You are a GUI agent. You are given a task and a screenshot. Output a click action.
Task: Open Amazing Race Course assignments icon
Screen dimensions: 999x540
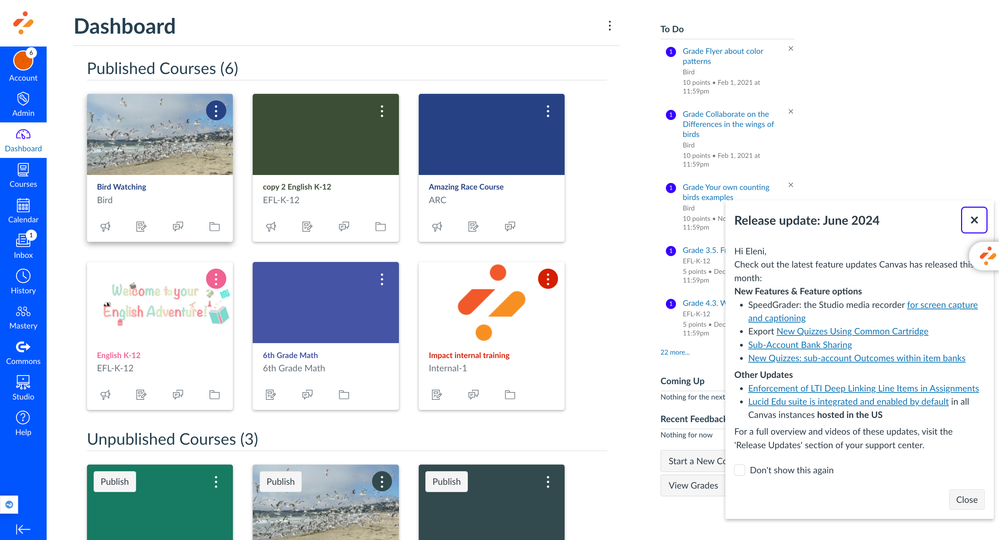point(473,227)
